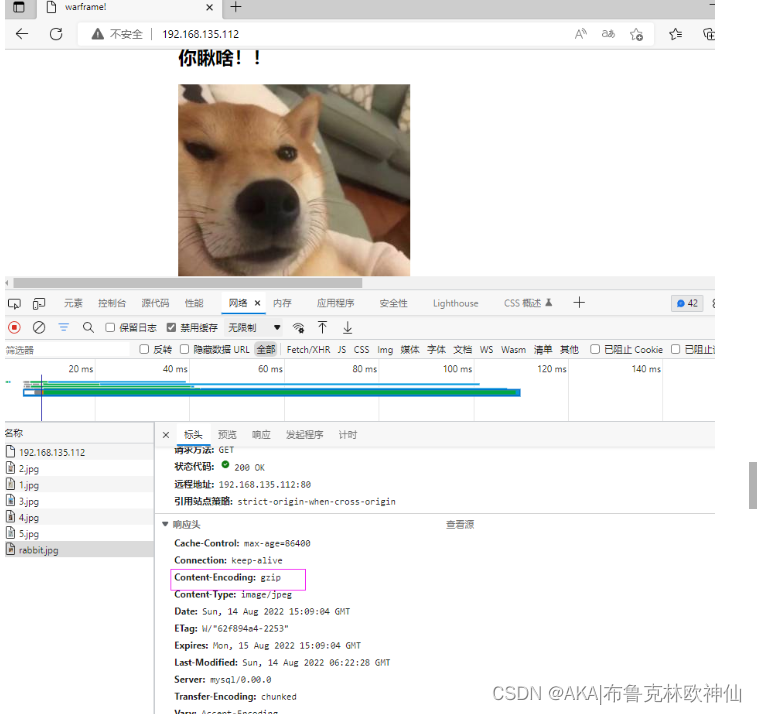
Task: Click view source (查看源) link
Action: coord(460,525)
